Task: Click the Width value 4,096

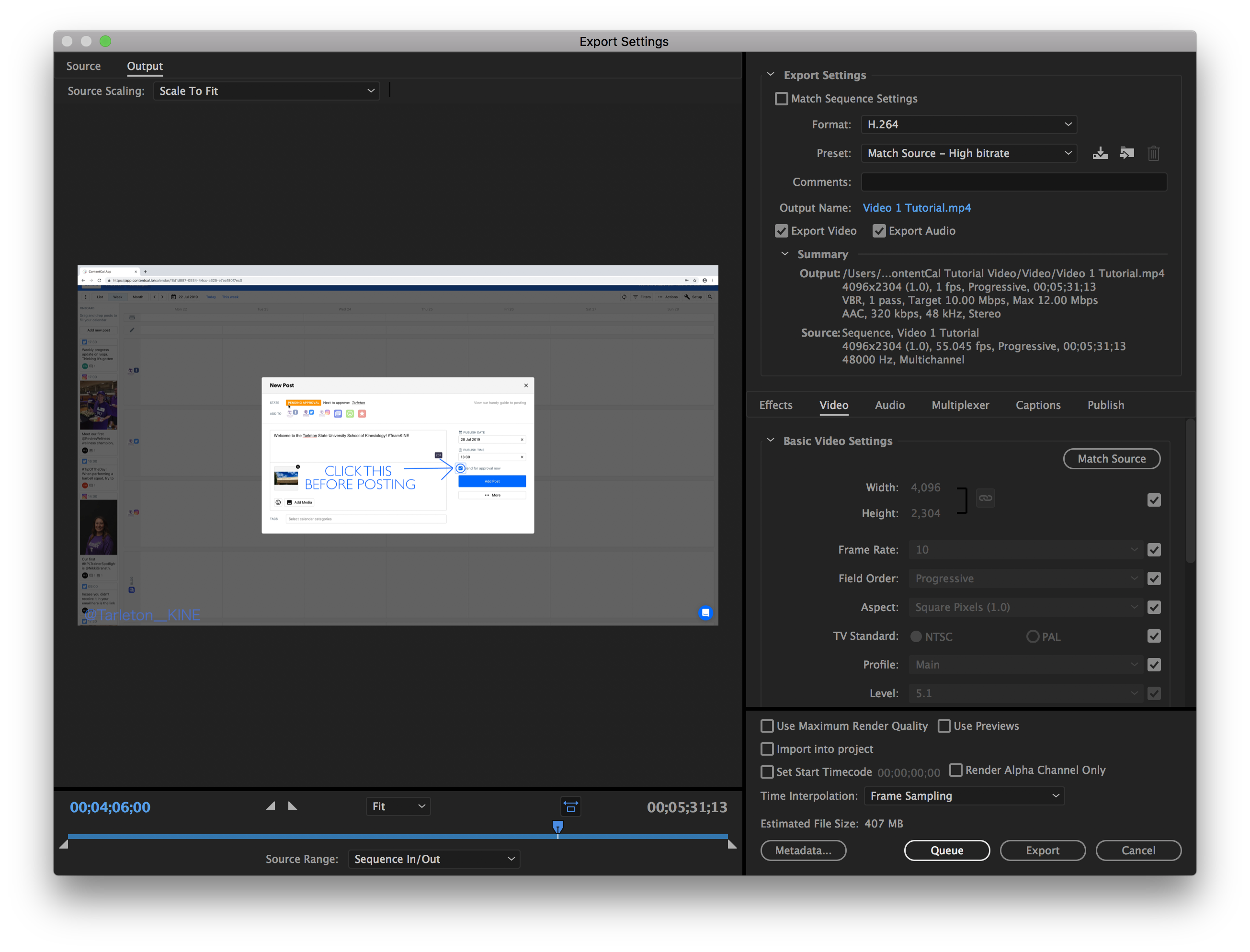Action: (925, 487)
